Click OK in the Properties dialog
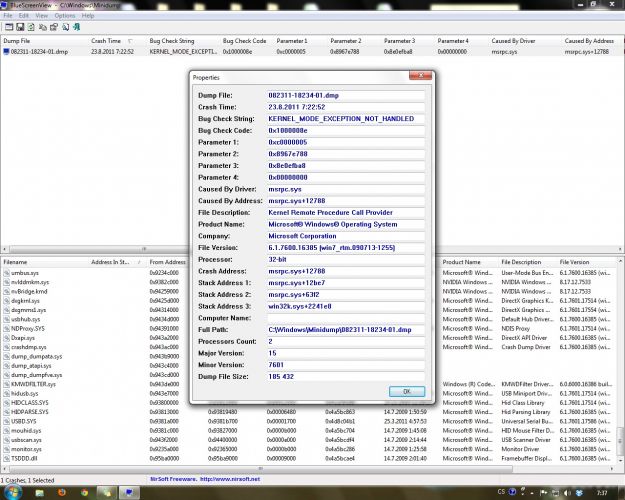Image resolution: width=625 pixels, height=500 pixels. [407, 392]
